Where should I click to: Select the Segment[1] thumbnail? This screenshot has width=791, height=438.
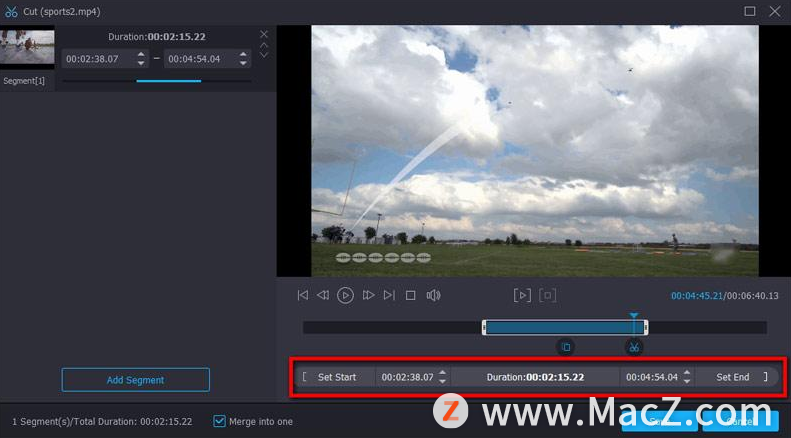click(x=27, y=47)
